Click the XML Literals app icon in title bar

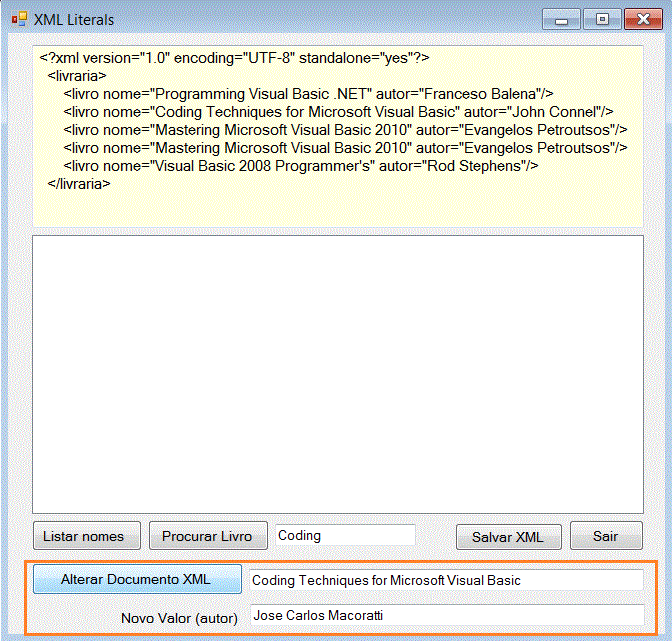click(x=20, y=19)
